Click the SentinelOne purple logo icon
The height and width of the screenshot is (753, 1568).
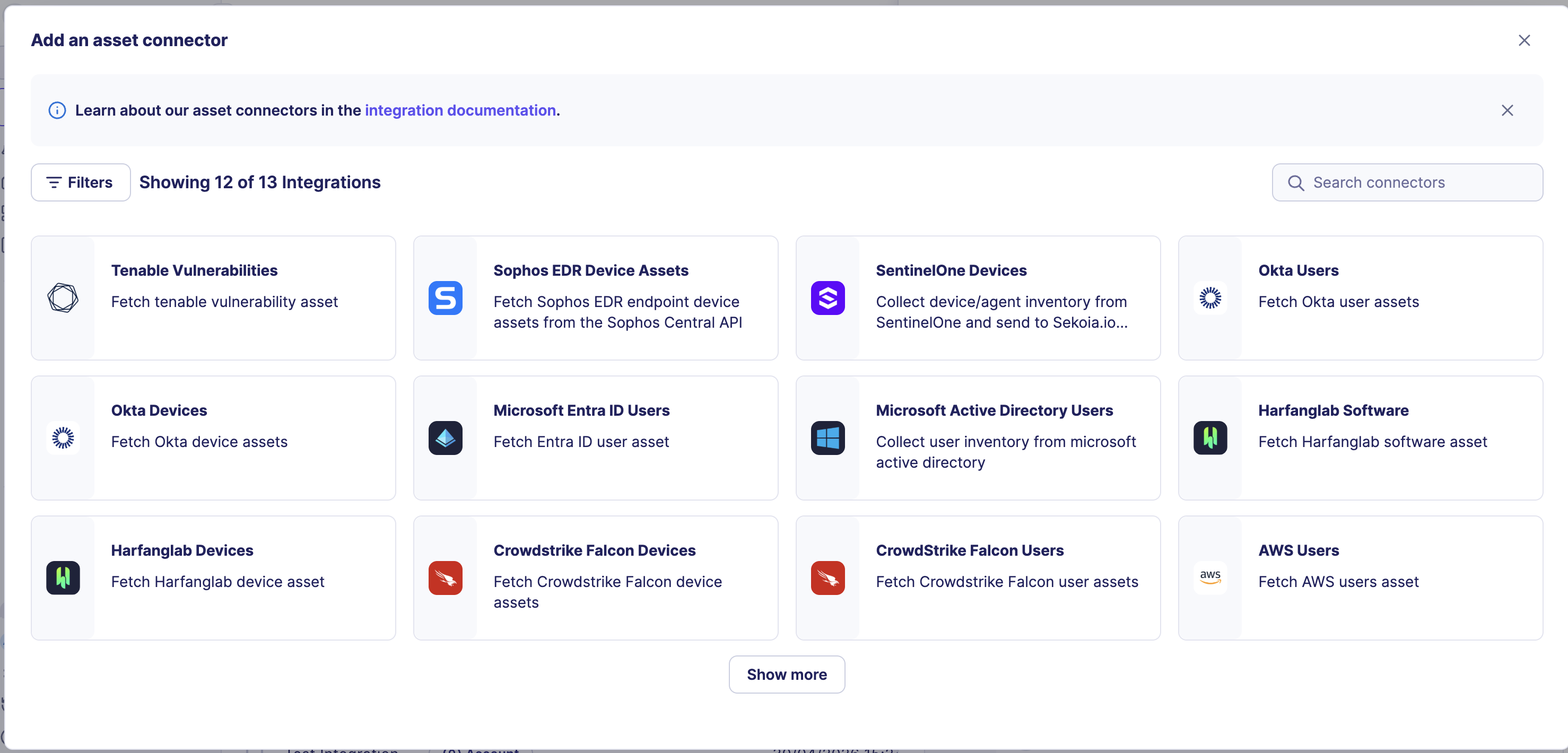tap(827, 298)
